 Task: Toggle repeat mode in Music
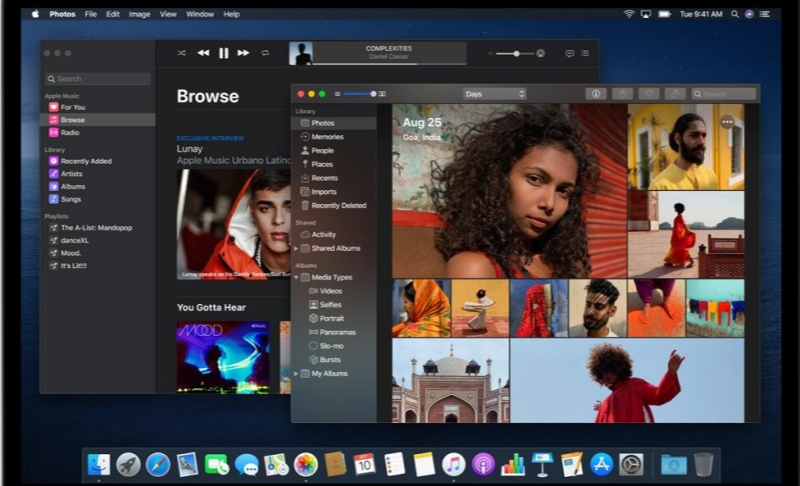(x=265, y=53)
